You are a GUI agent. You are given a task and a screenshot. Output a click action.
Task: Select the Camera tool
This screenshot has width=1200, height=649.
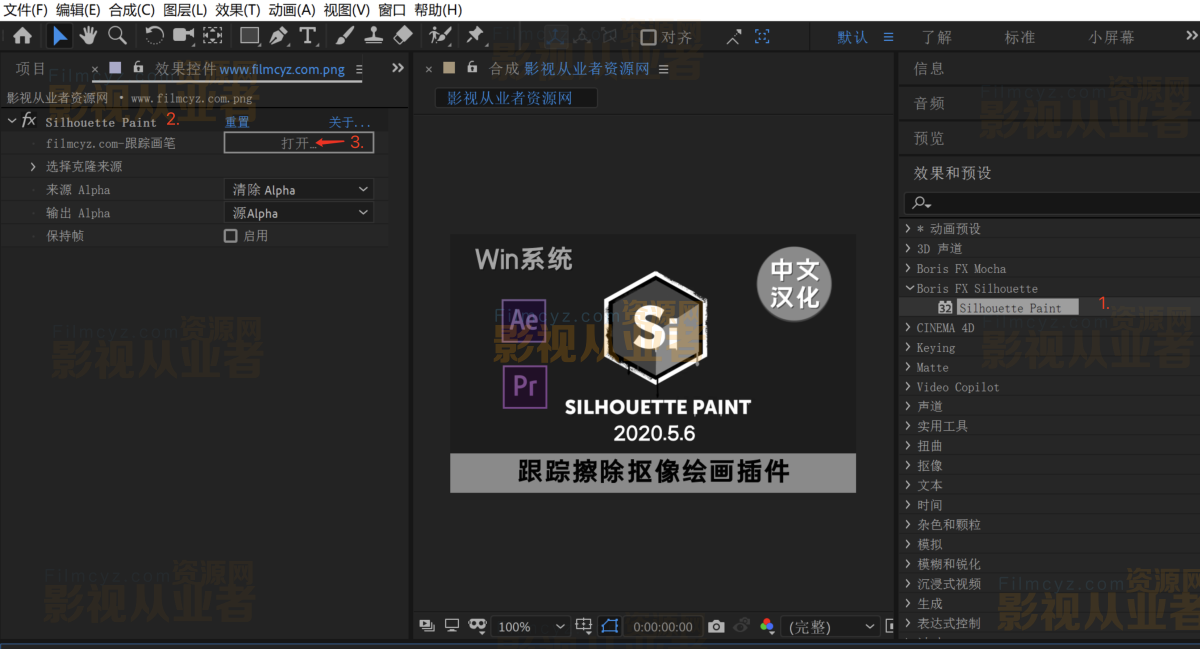point(183,36)
